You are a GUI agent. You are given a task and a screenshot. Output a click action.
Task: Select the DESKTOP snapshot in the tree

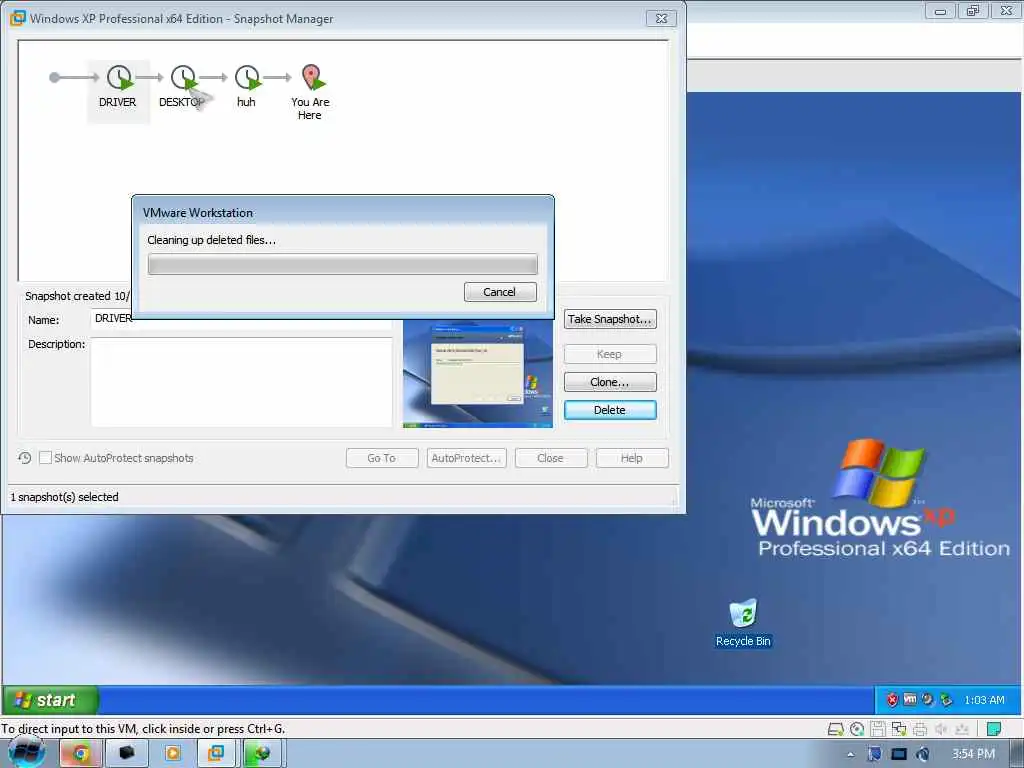(x=182, y=86)
